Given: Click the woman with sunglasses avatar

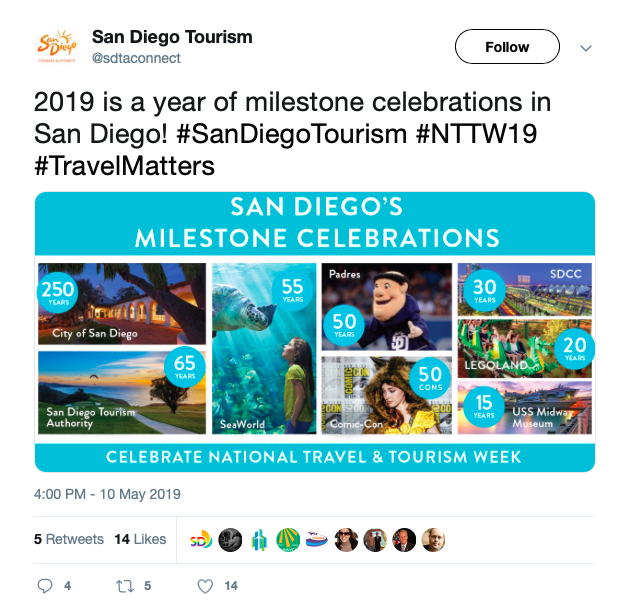Looking at the screenshot, I should pos(346,540).
